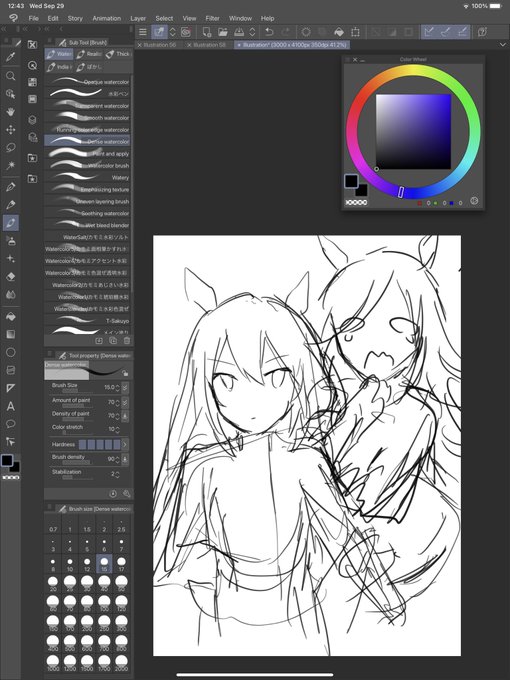The image size is (510, 680).
Task: Click the main color swatch in Color Wheel panel
Action: 351,181
